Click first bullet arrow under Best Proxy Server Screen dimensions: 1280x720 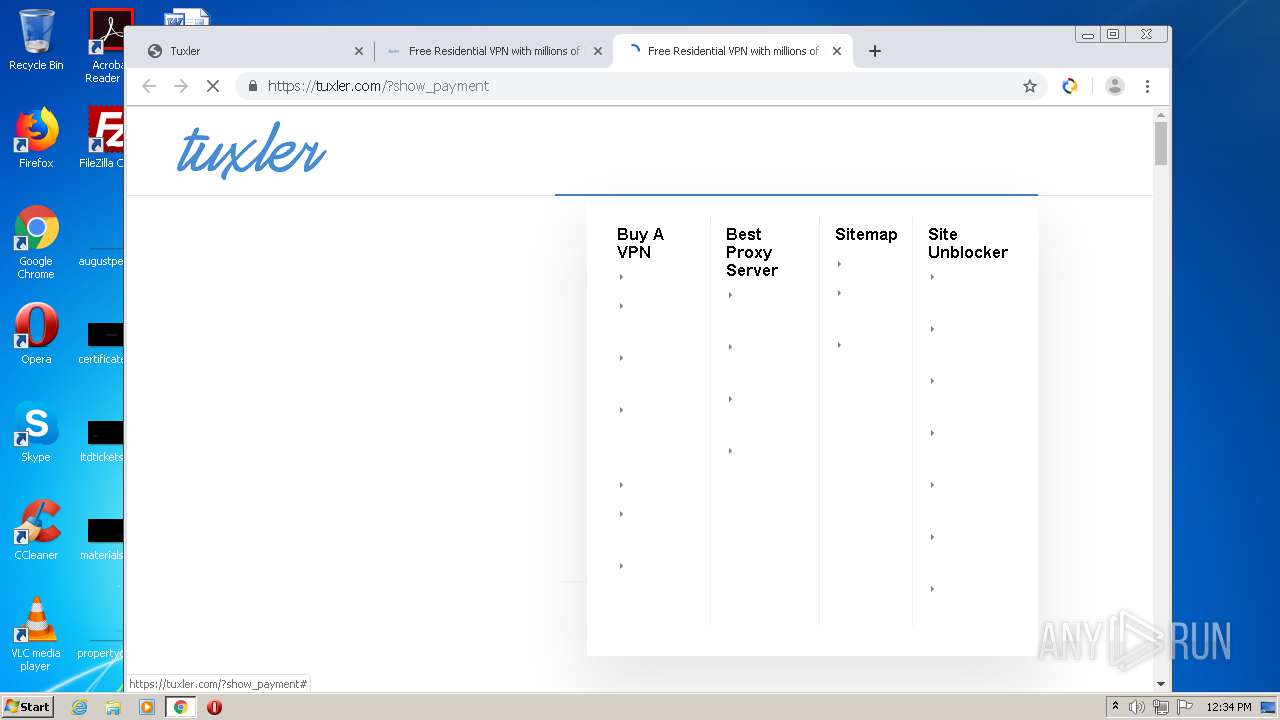pyautogui.click(x=730, y=295)
